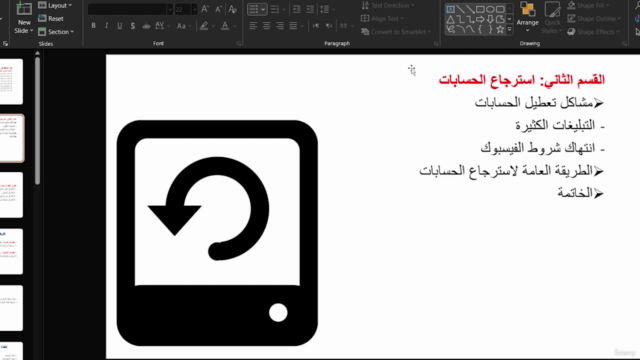Click the font size box showing 22
This screenshot has height=360, width=640.
[182, 9]
